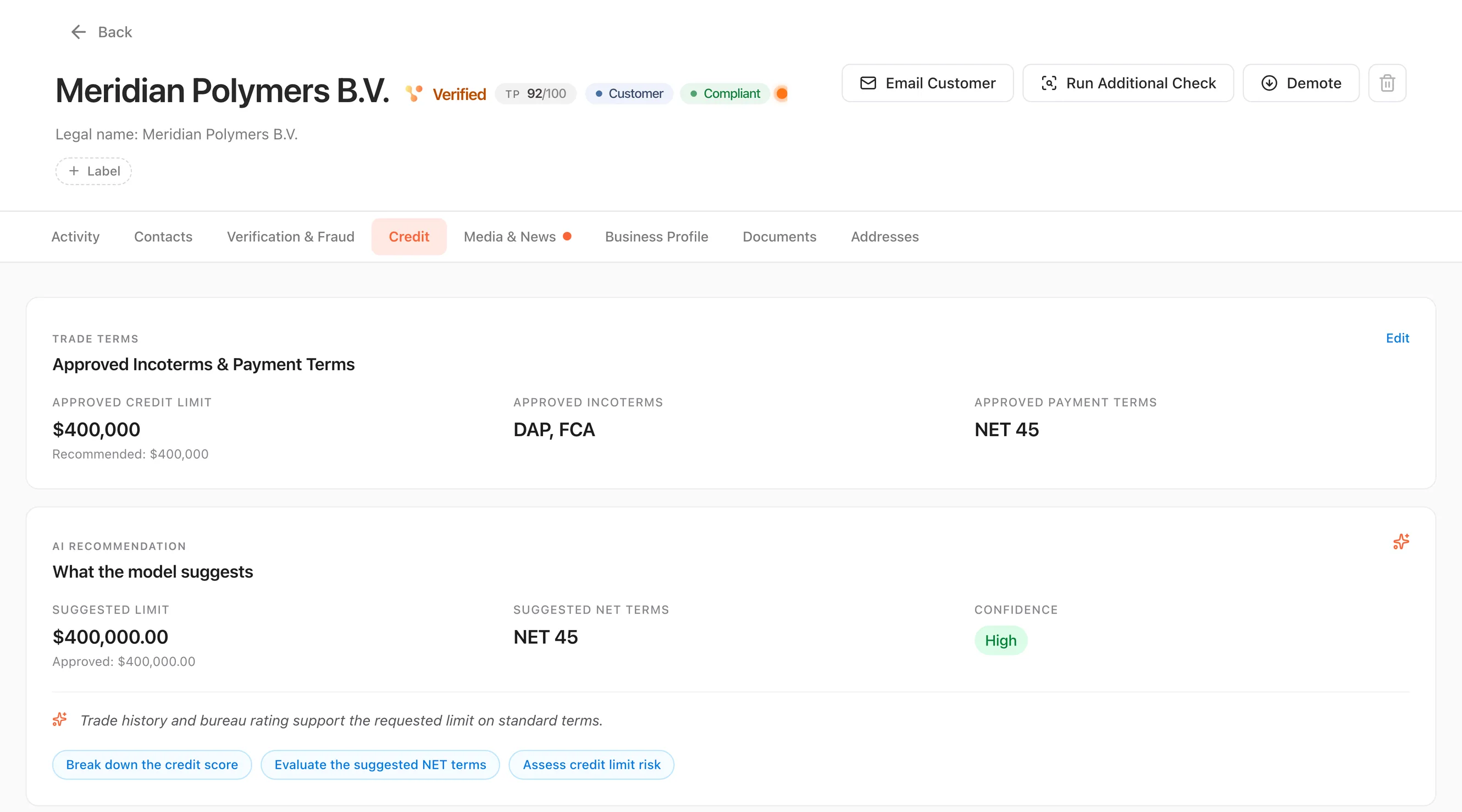
Task: Click the approved credit limit value $400,000
Action: pyautogui.click(x=97, y=430)
